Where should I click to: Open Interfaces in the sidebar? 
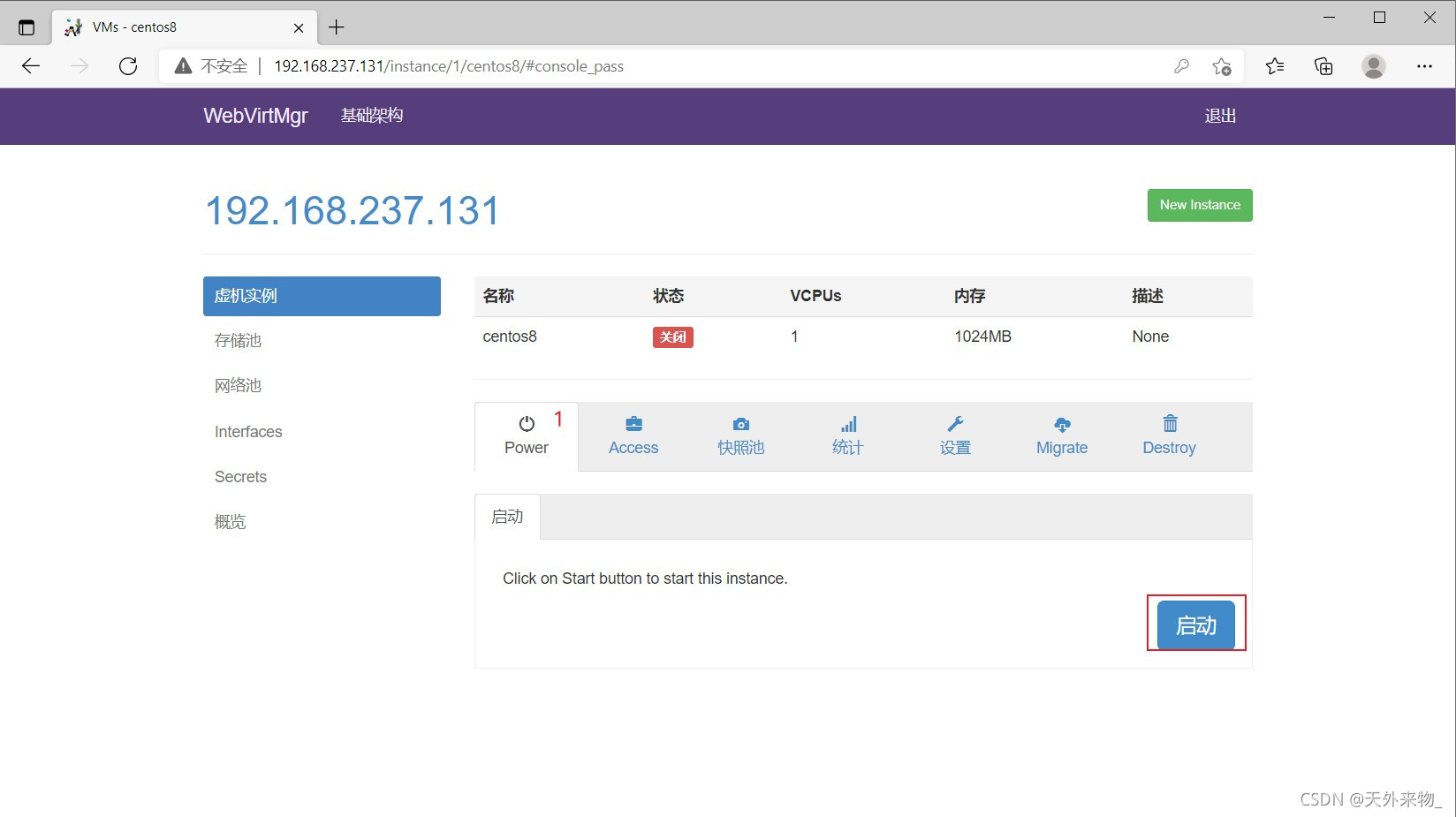248,432
